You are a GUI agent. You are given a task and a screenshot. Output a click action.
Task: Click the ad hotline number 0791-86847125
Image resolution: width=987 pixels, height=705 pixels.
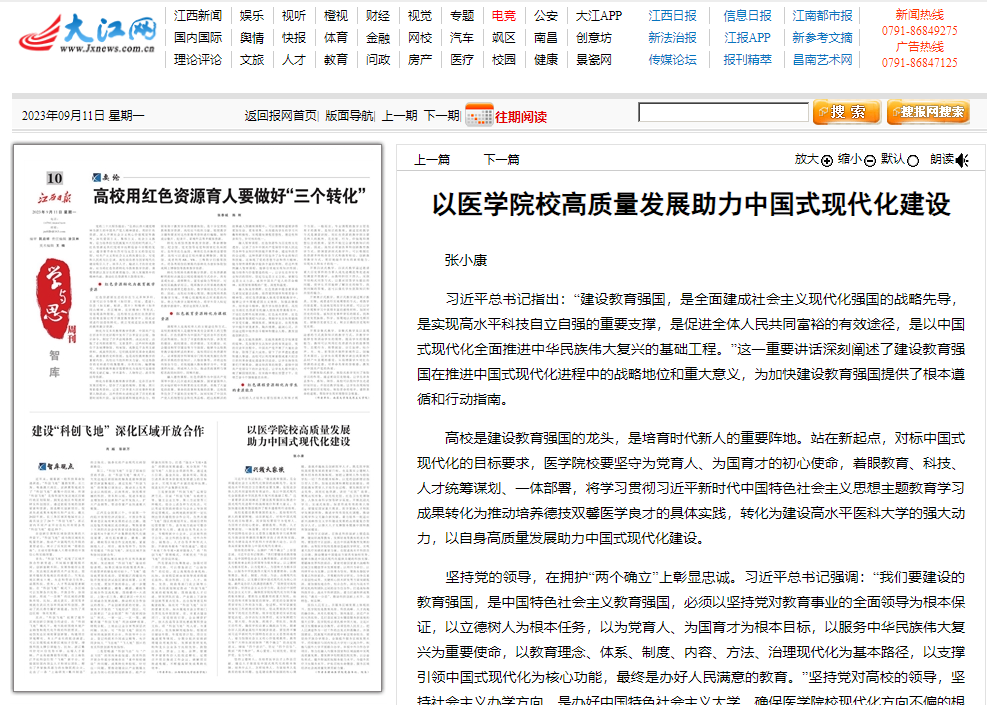[x=920, y=63]
